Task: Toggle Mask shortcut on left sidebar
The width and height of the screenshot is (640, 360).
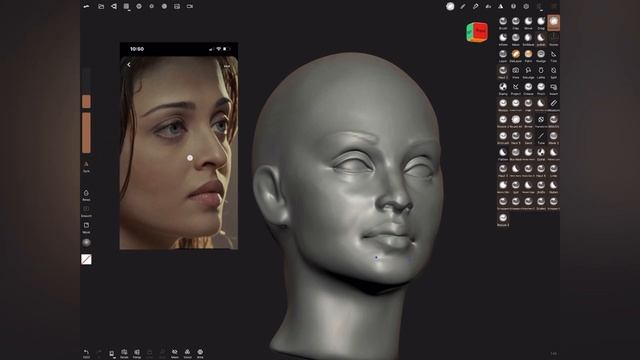Action: [86, 228]
